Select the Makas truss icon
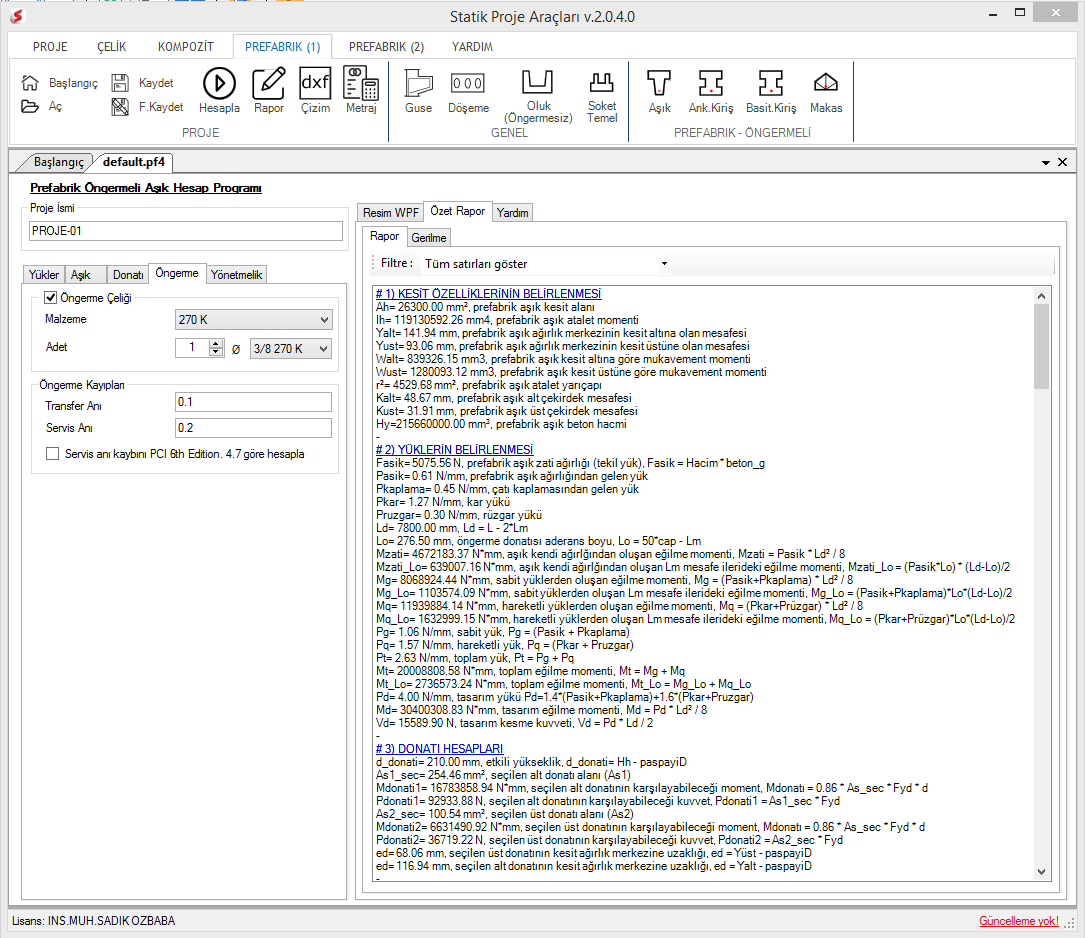The image size is (1085, 938). (826, 83)
